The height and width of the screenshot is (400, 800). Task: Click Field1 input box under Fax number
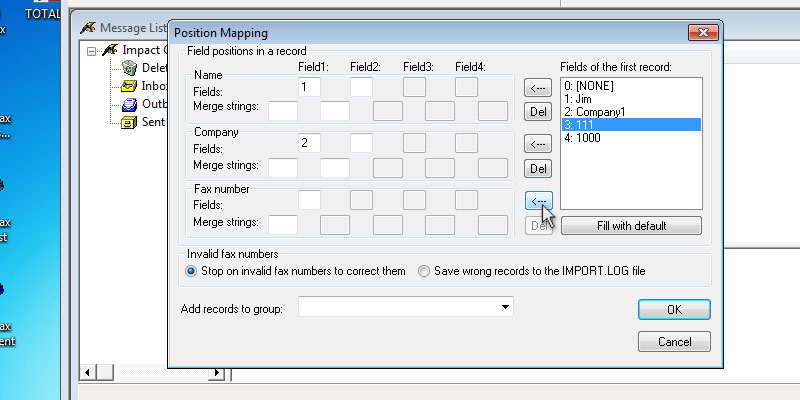(x=309, y=199)
